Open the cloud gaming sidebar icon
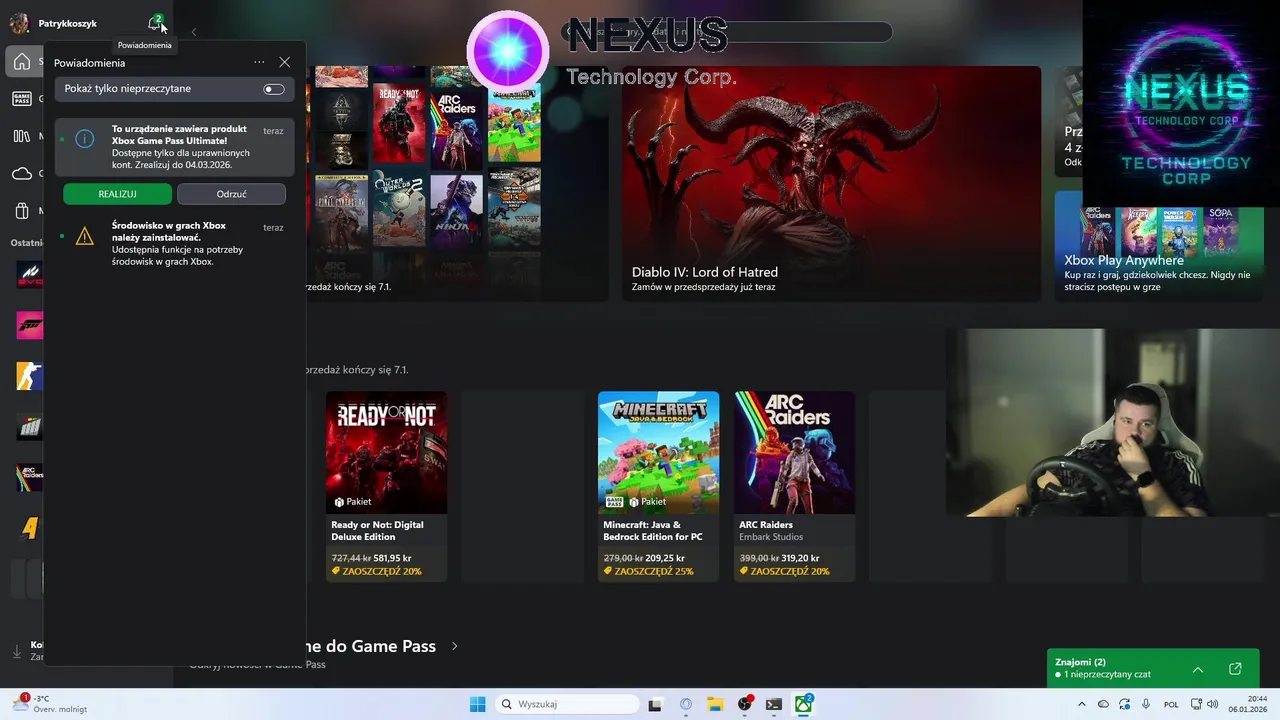Image resolution: width=1280 pixels, height=720 pixels. (x=21, y=173)
